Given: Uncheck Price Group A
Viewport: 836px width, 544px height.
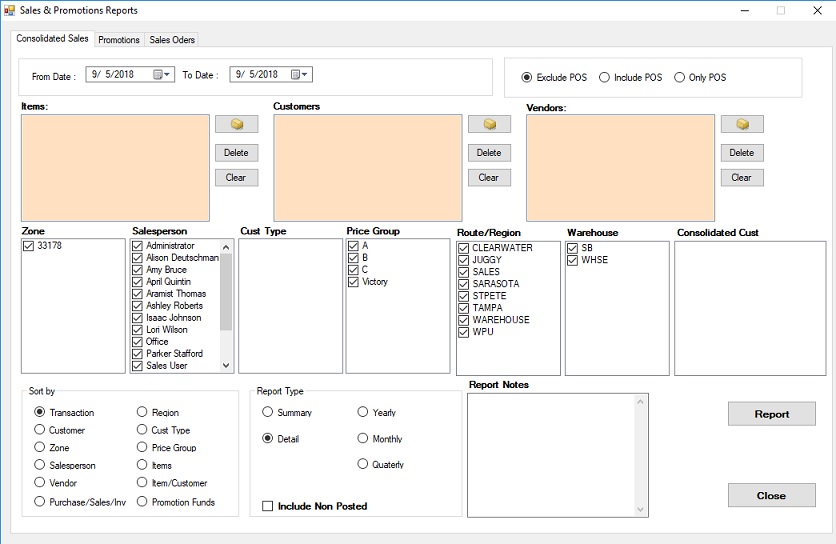Looking at the screenshot, I should click(x=353, y=246).
